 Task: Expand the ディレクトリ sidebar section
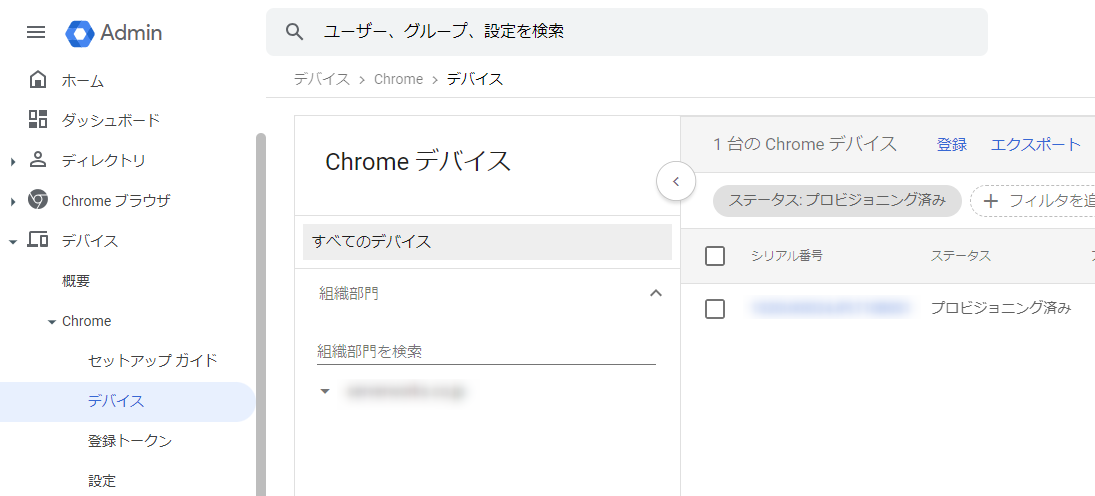13,162
